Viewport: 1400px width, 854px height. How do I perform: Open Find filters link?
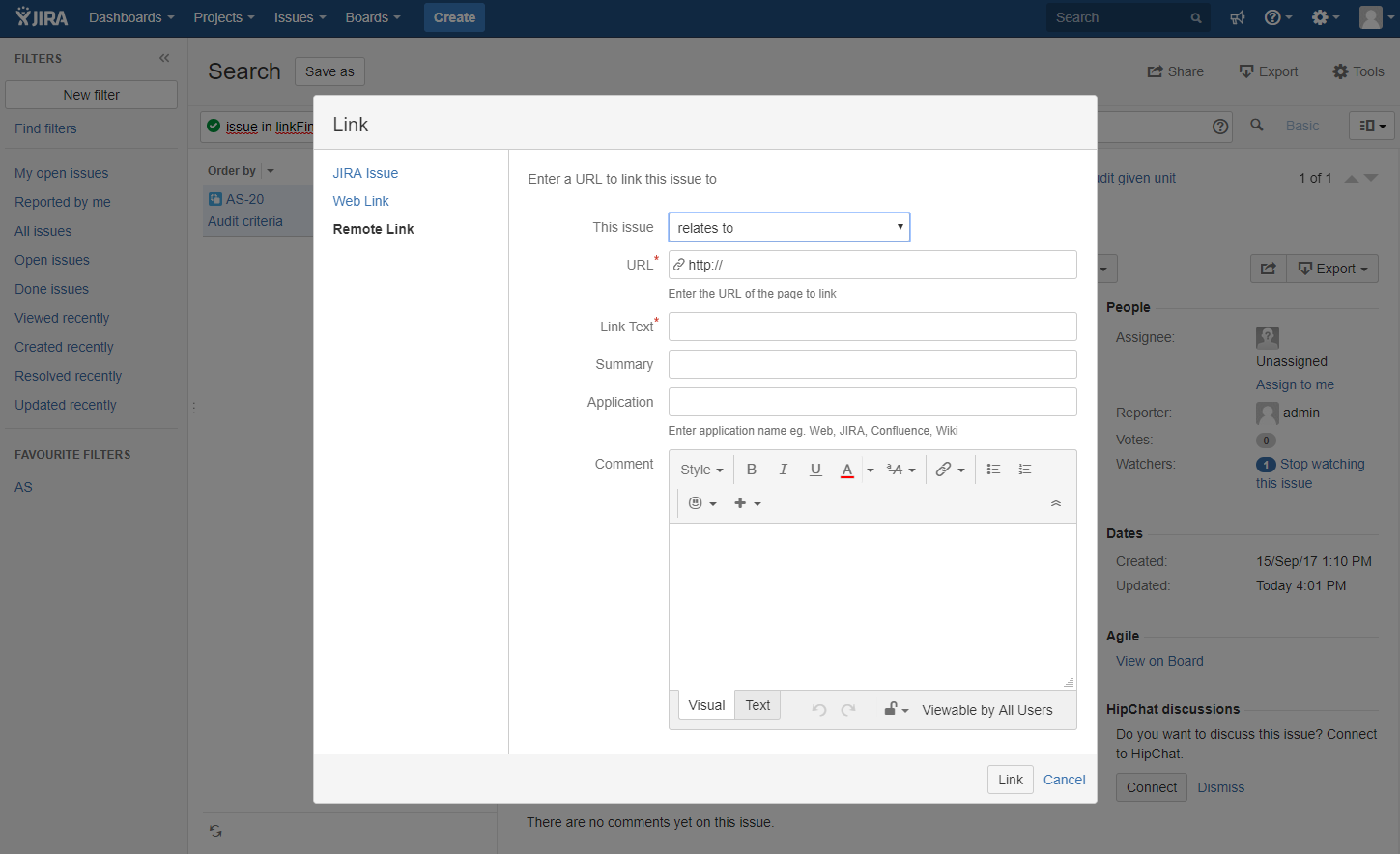point(45,128)
